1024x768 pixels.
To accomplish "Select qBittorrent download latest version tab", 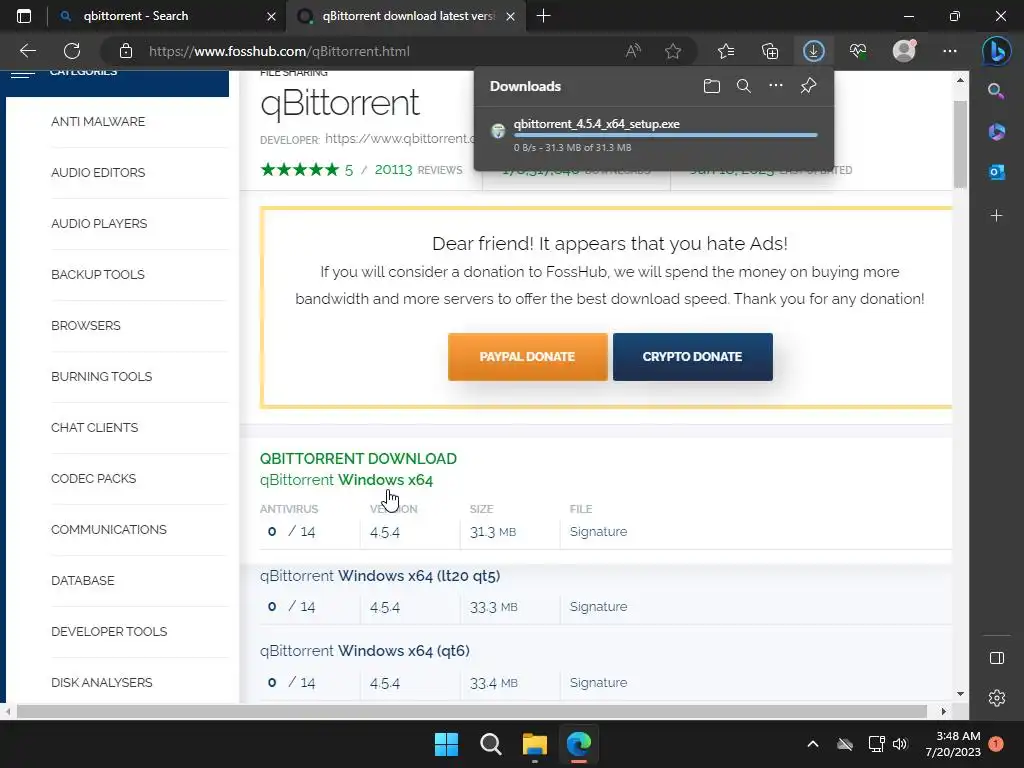I will pos(405,16).
